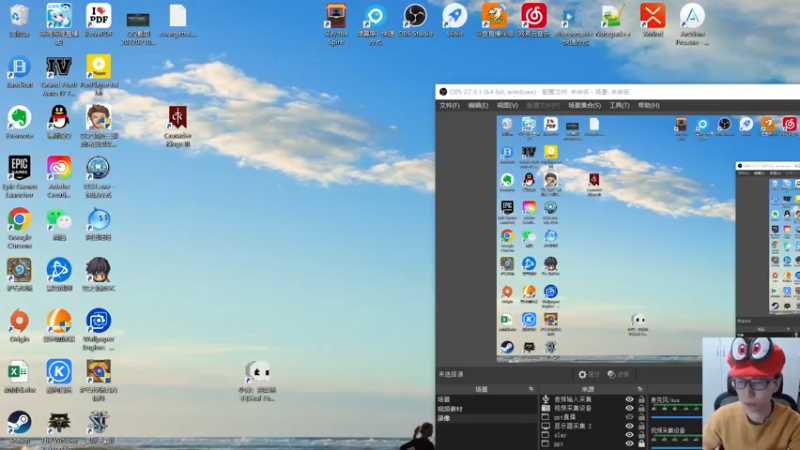The image size is (800, 450).
Task: Open the Notepad++ desktop shortcut
Action: [x=613, y=20]
